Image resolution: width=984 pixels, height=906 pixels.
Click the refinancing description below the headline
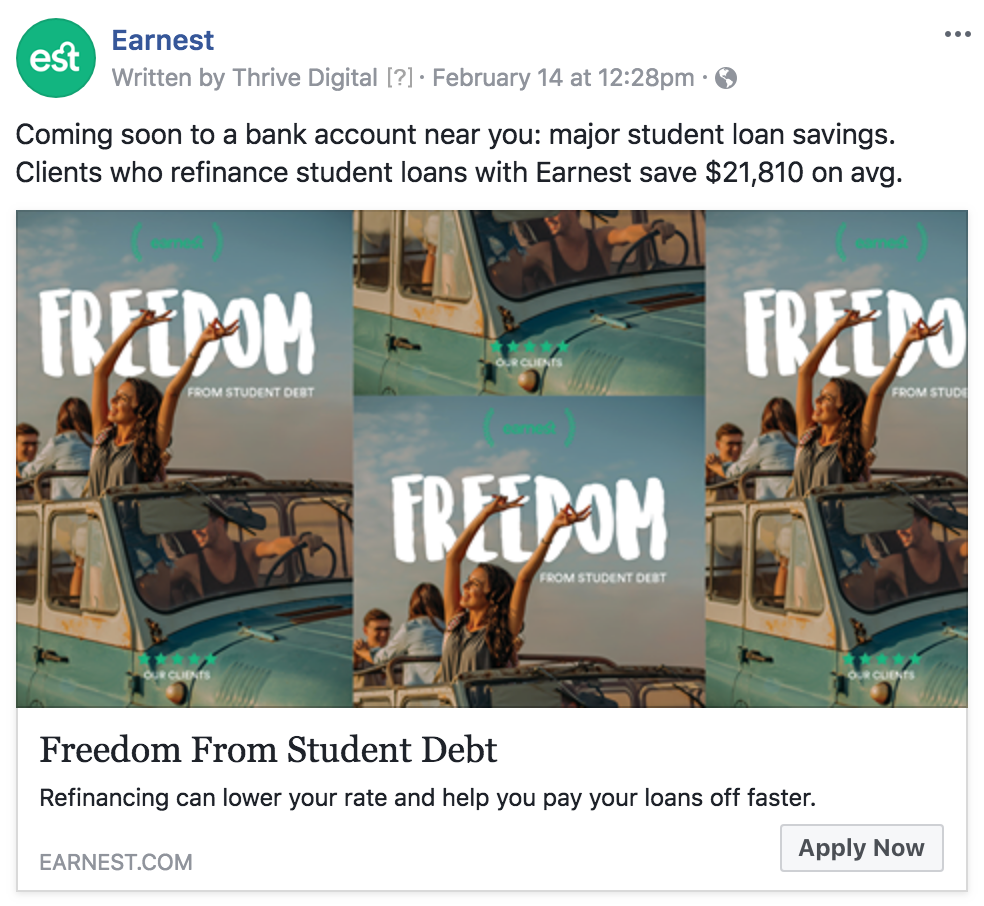coord(427,798)
